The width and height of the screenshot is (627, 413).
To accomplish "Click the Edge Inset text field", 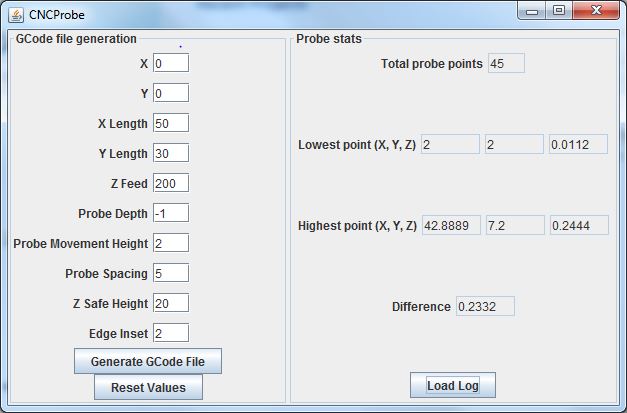I will [171, 333].
